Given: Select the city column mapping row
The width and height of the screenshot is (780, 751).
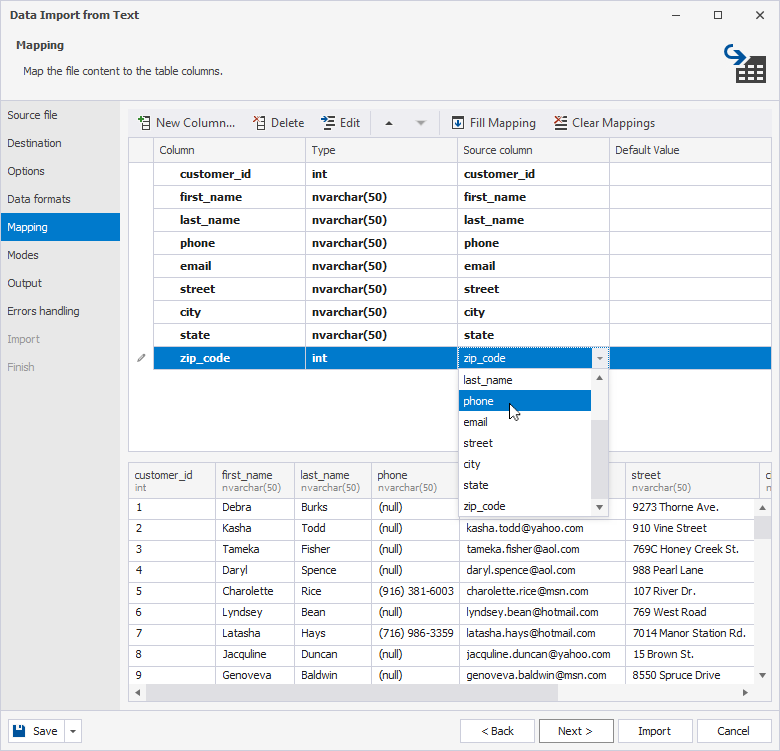Looking at the screenshot, I should (x=462, y=312).
